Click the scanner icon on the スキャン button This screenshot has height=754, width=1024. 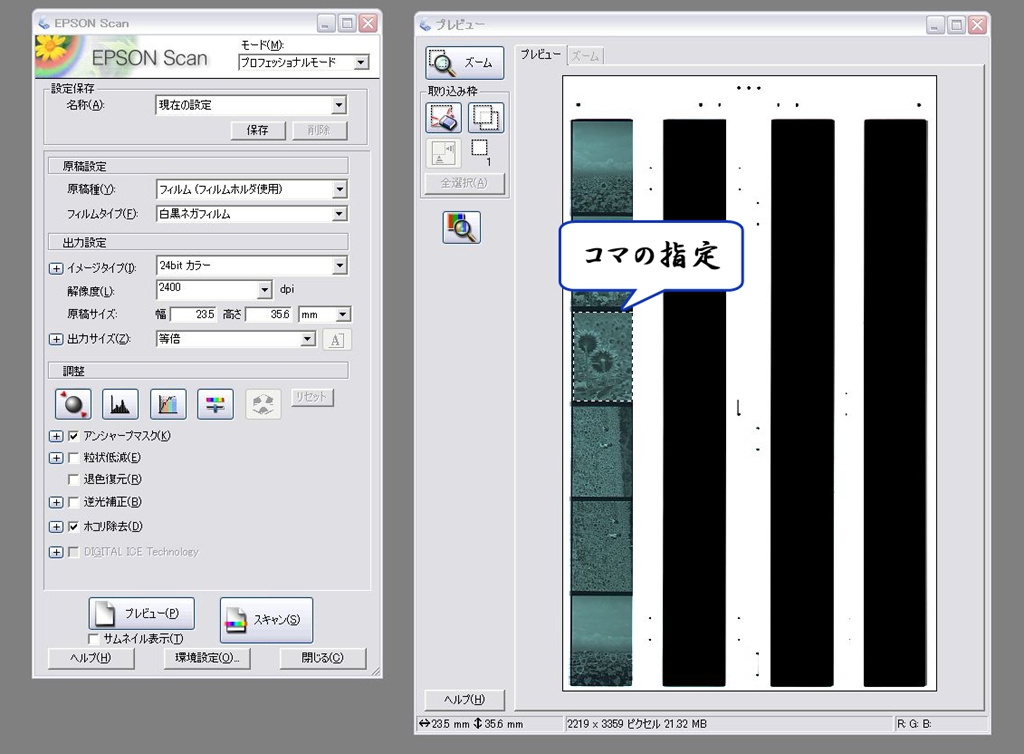pos(235,620)
